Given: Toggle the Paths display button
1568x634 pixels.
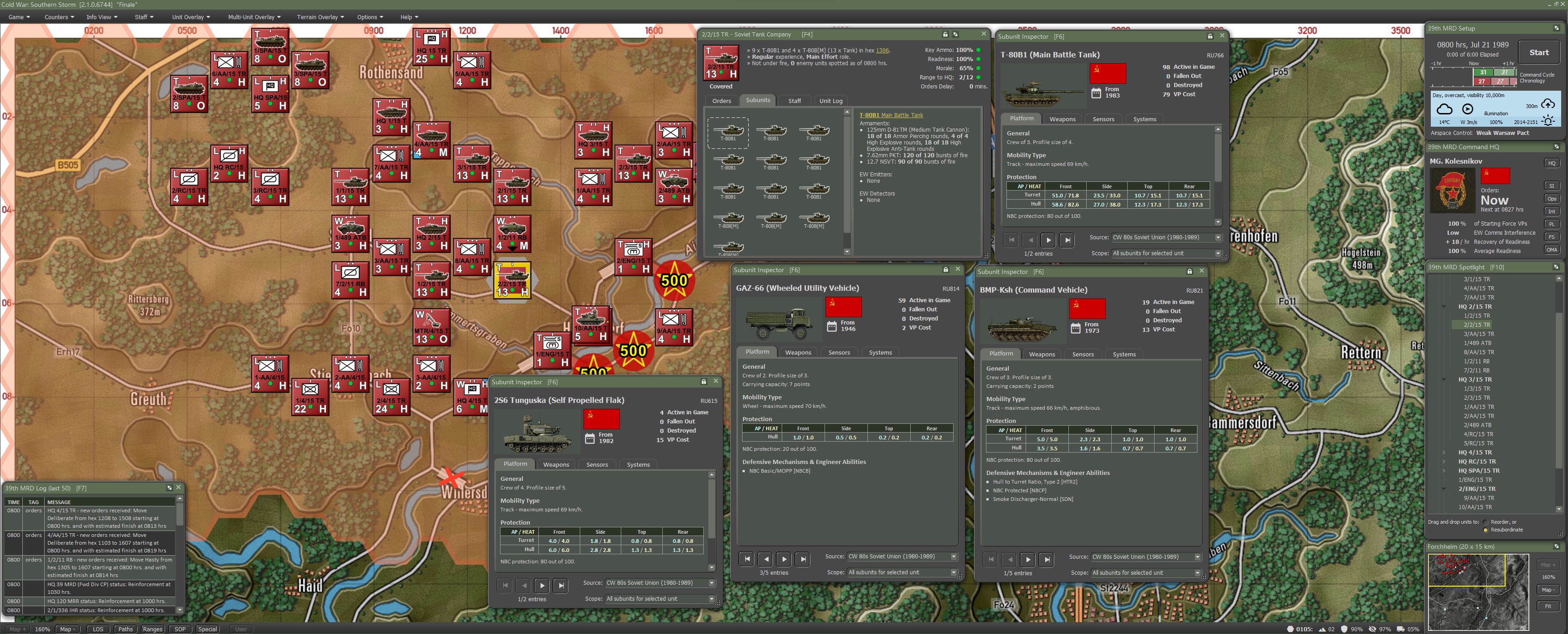Looking at the screenshot, I should [x=125, y=629].
